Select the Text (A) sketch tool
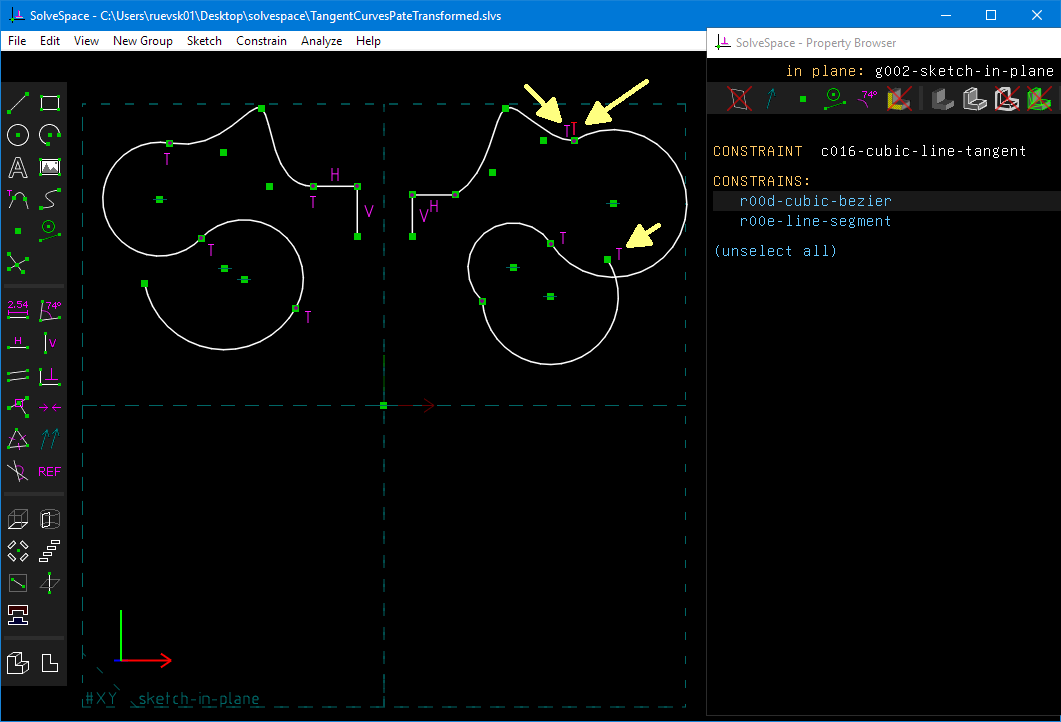Screen dimensions: 1061x722 click(x=18, y=166)
